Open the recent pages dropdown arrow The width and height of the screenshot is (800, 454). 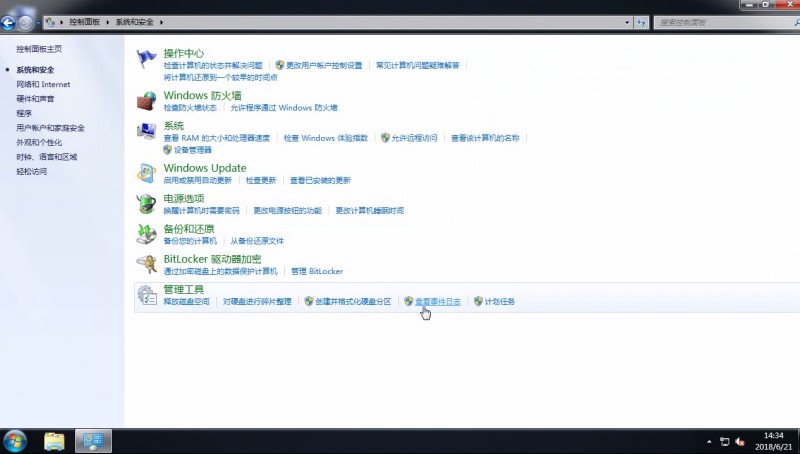(38, 22)
